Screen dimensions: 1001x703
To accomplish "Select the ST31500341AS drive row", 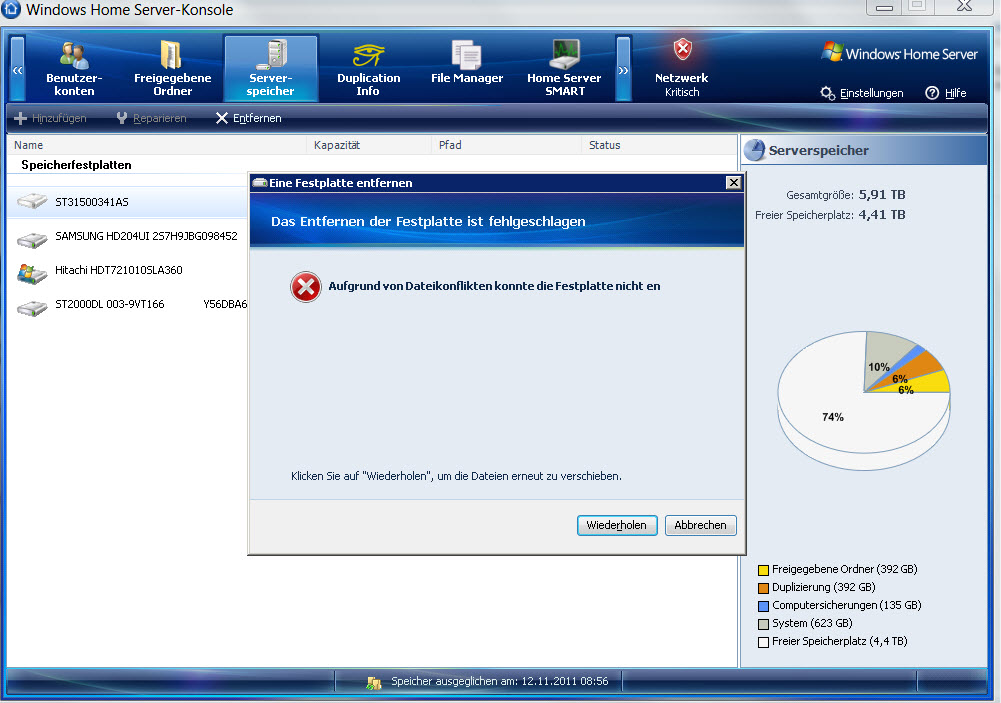I will (128, 202).
